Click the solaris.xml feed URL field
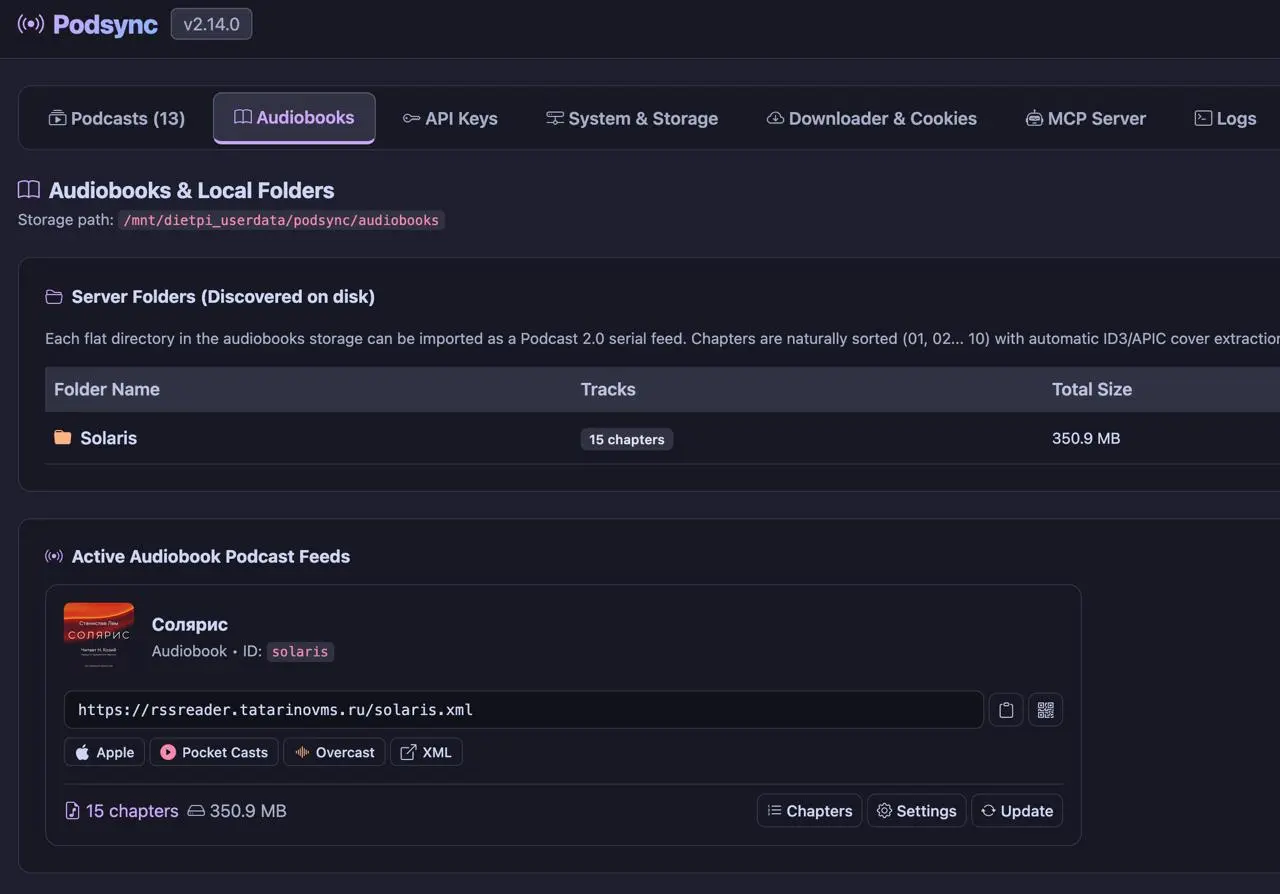 524,710
